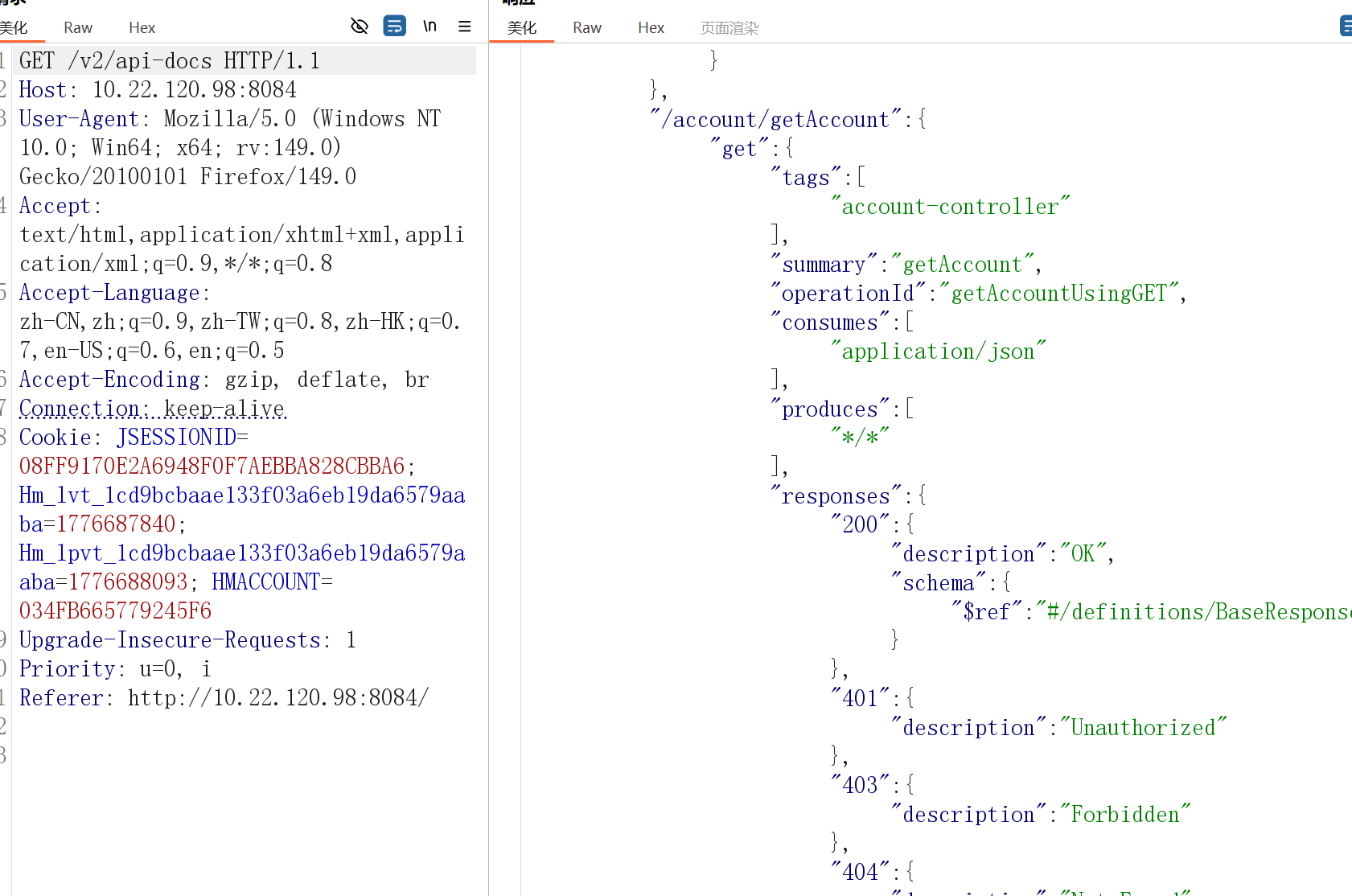Click the Priority header line
Screen dimensions: 1352x896
pyautogui.click(x=115, y=668)
